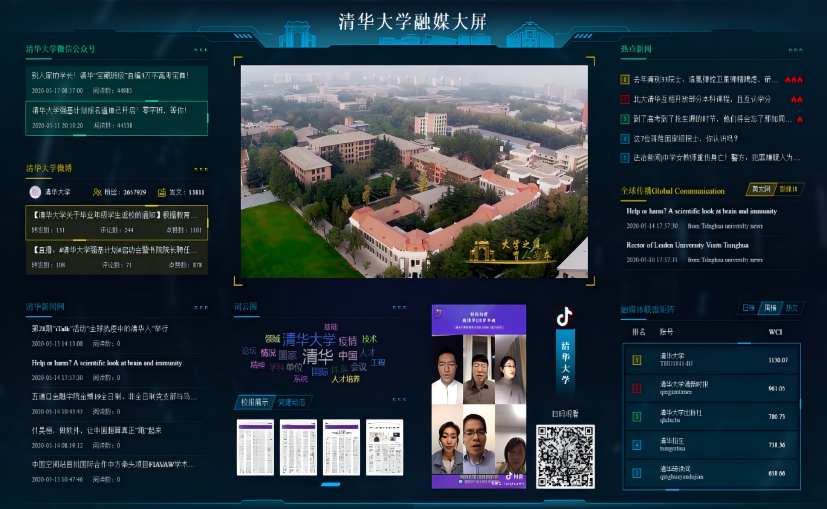Click the TikTok logo icon

click(x=564, y=317)
